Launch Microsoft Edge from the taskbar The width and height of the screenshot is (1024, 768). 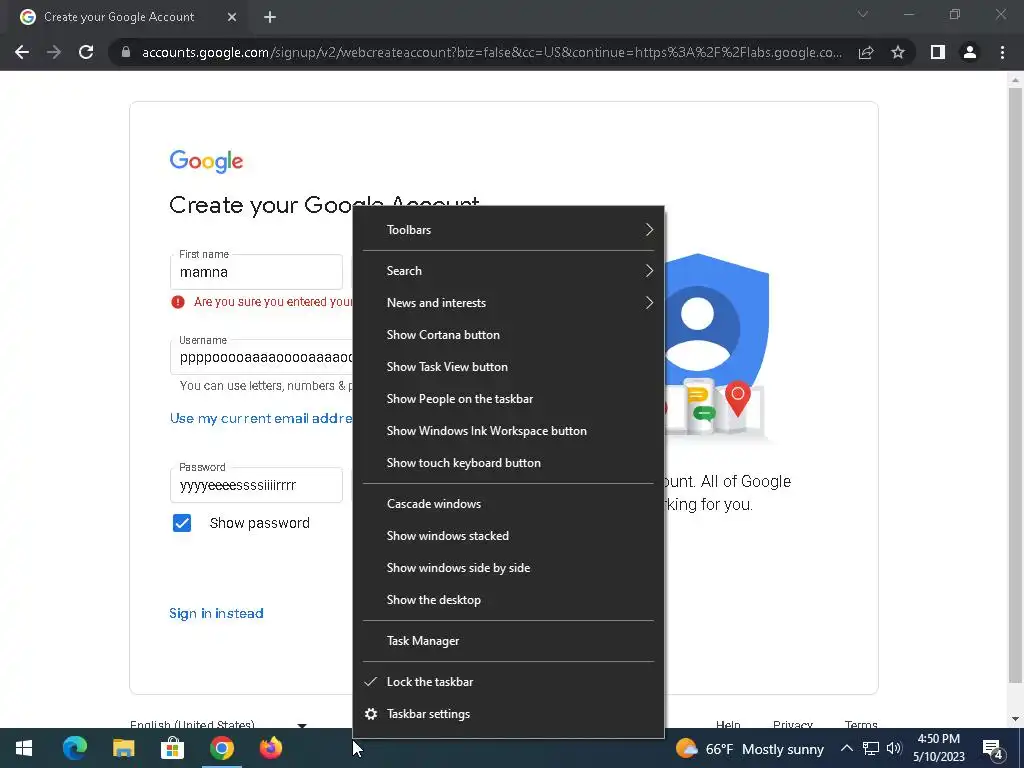coord(74,748)
